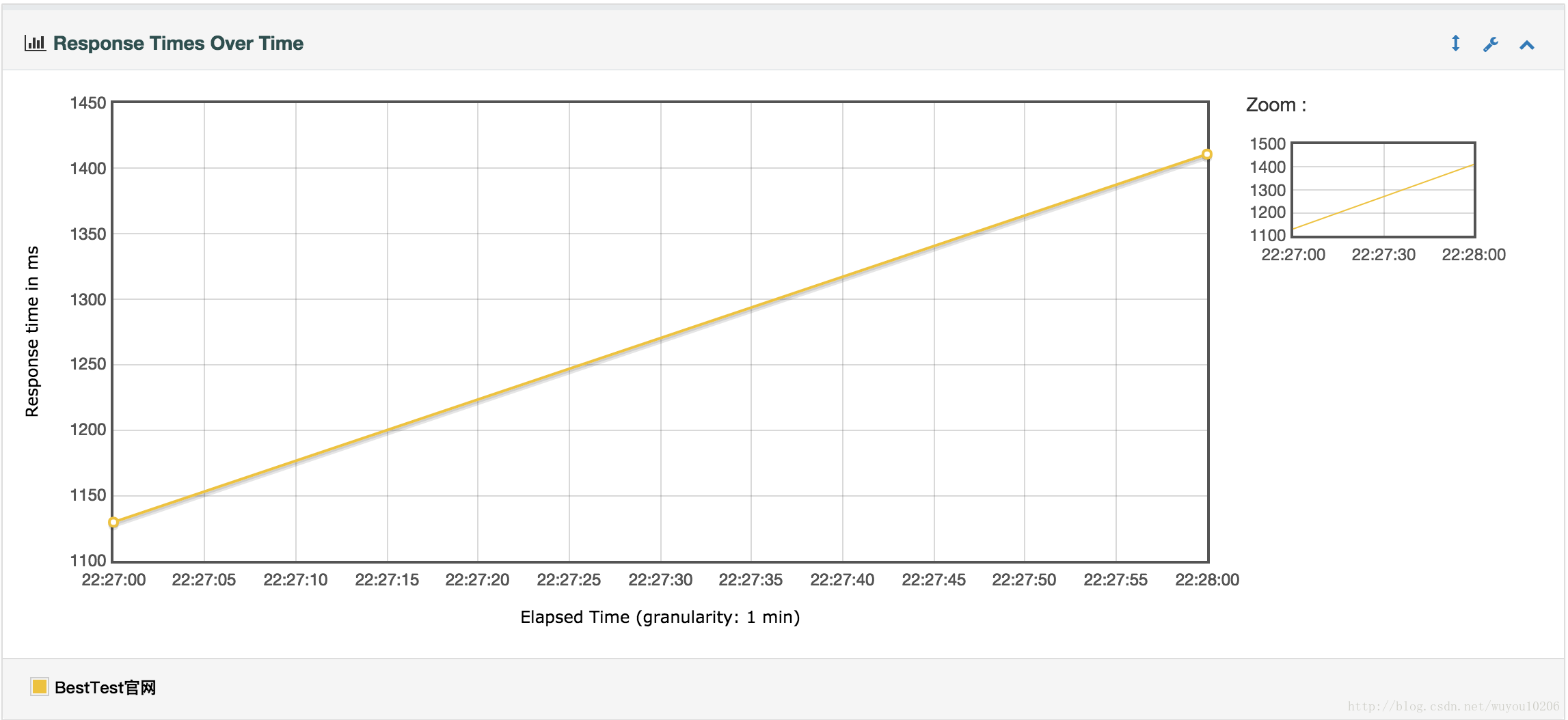Click the Zoom : label
The image size is (1568, 720).
pos(1276,105)
